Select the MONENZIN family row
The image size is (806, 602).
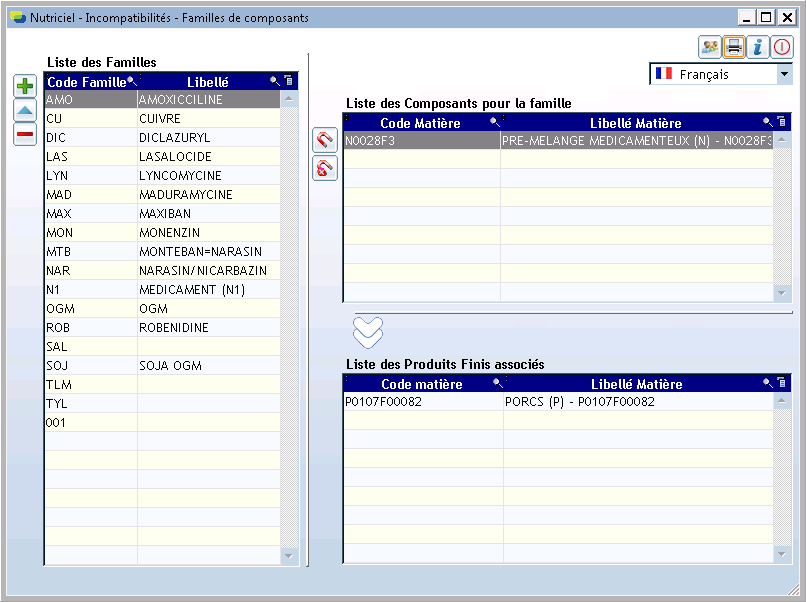click(x=162, y=232)
